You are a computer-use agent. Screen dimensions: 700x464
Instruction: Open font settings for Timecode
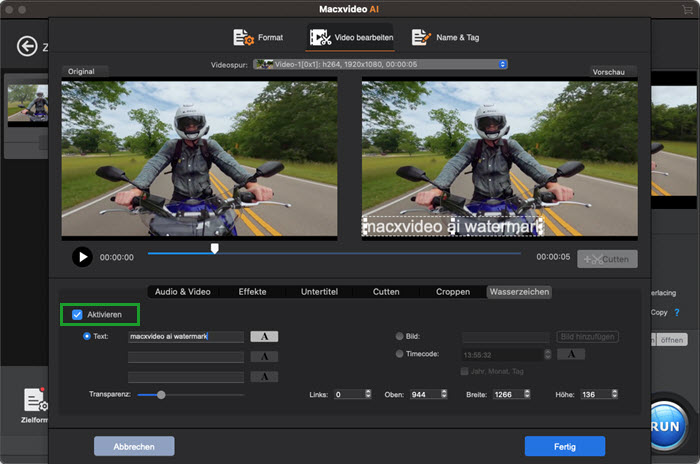tap(571, 354)
